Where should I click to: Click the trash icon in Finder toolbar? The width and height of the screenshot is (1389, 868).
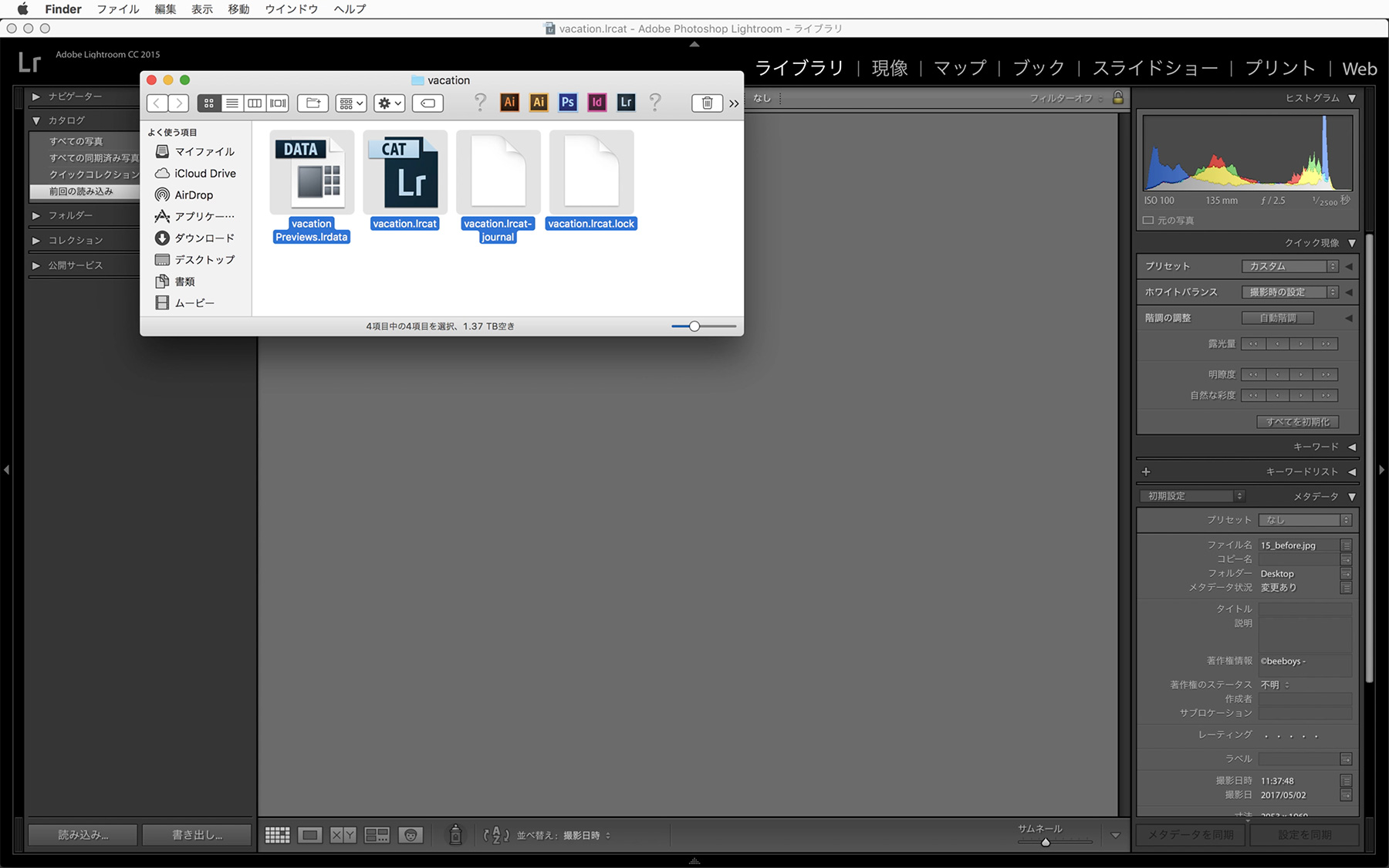(707, 103)
